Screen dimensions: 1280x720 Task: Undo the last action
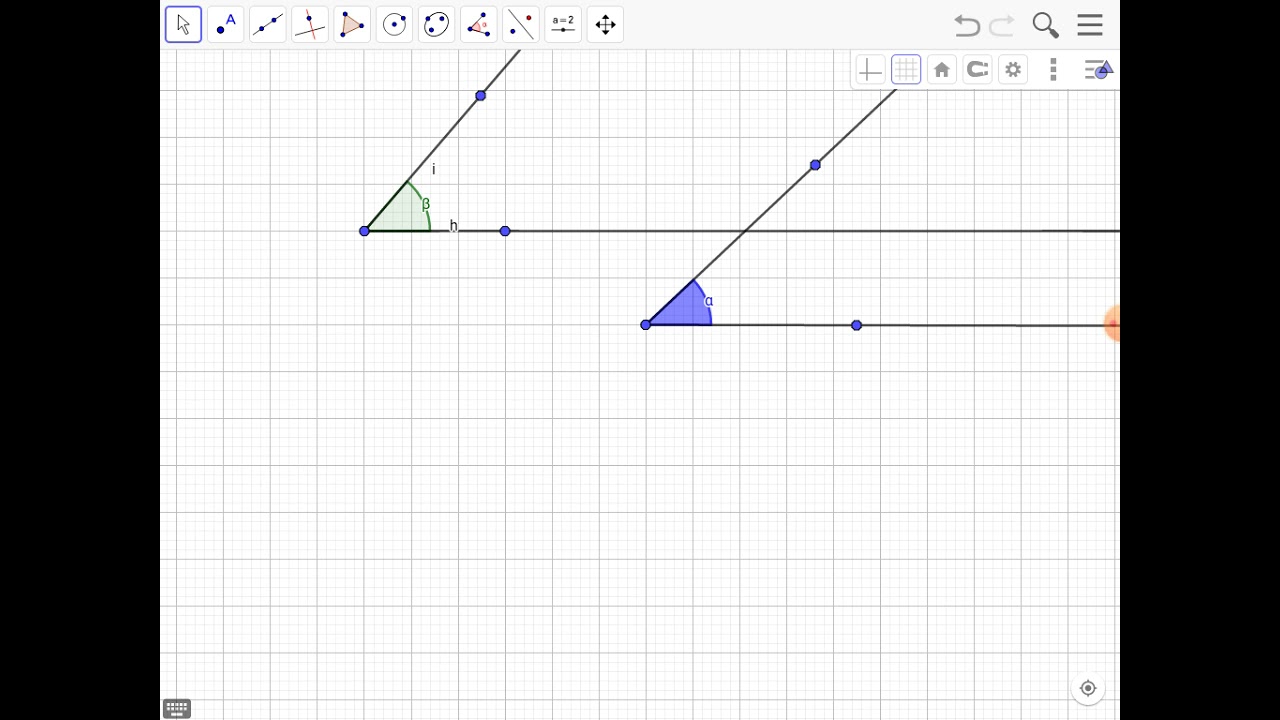pyautogui.click(x=966, y=25)
